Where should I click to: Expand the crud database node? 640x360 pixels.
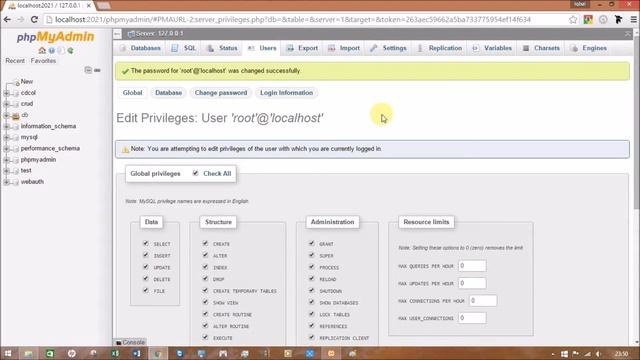(6, 104)
